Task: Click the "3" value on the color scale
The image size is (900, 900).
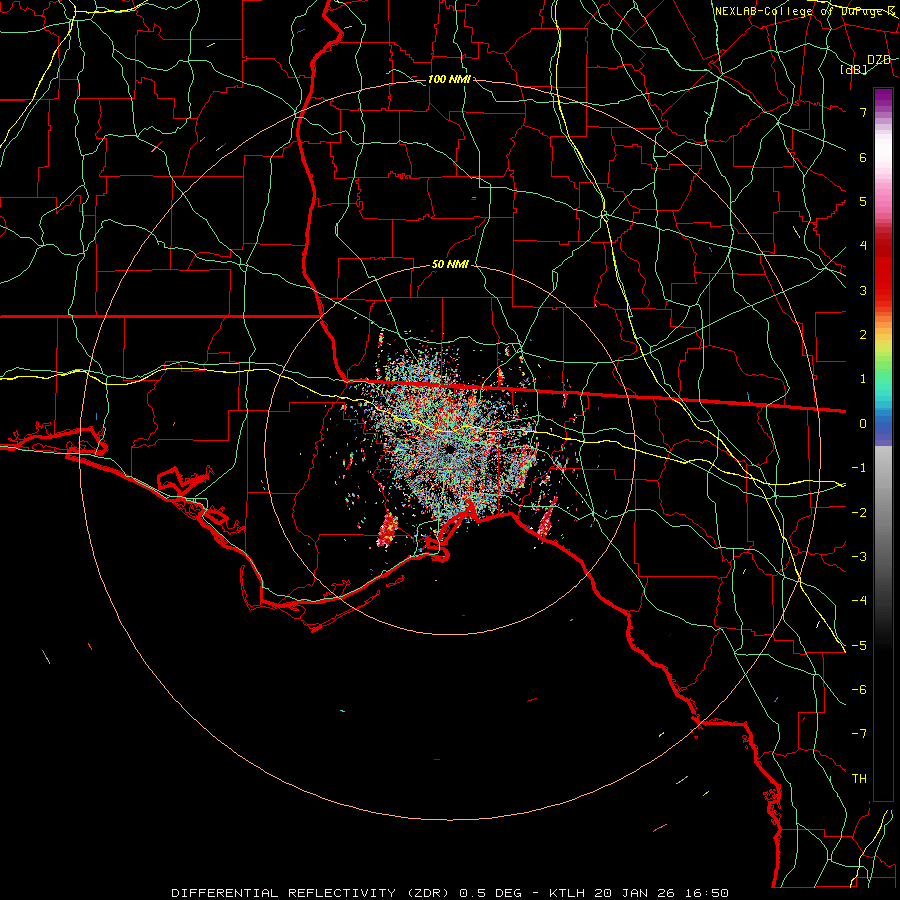Action: click(x=863, y=290)
